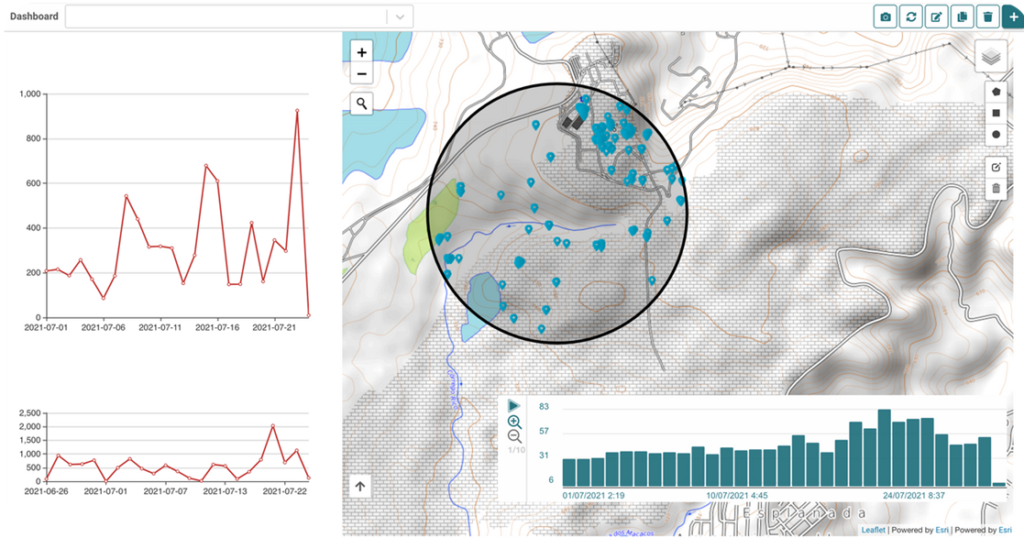Refresh the dashboard with the sync icon
Image resolution: width=1024 pixels, height=538 pixels.
pos(911,17)
